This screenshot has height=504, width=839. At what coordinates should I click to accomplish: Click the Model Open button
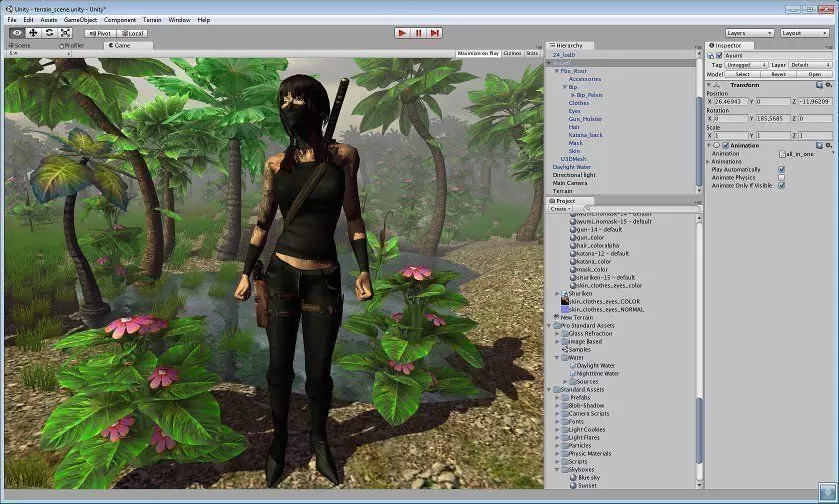point(814,74)
